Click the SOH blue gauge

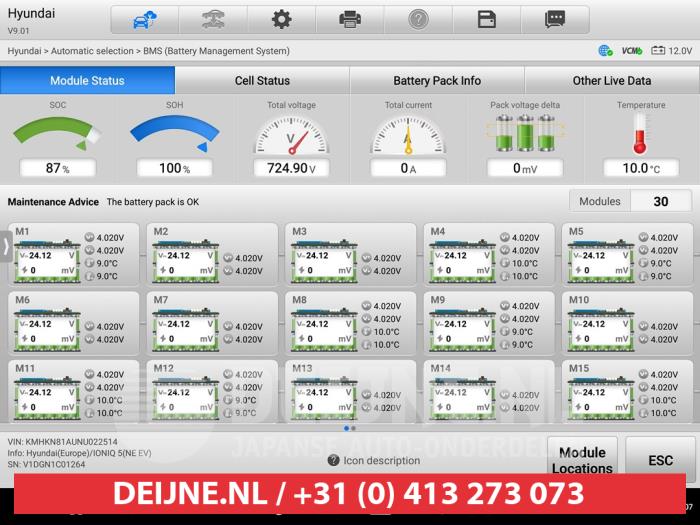pos(175,133)
